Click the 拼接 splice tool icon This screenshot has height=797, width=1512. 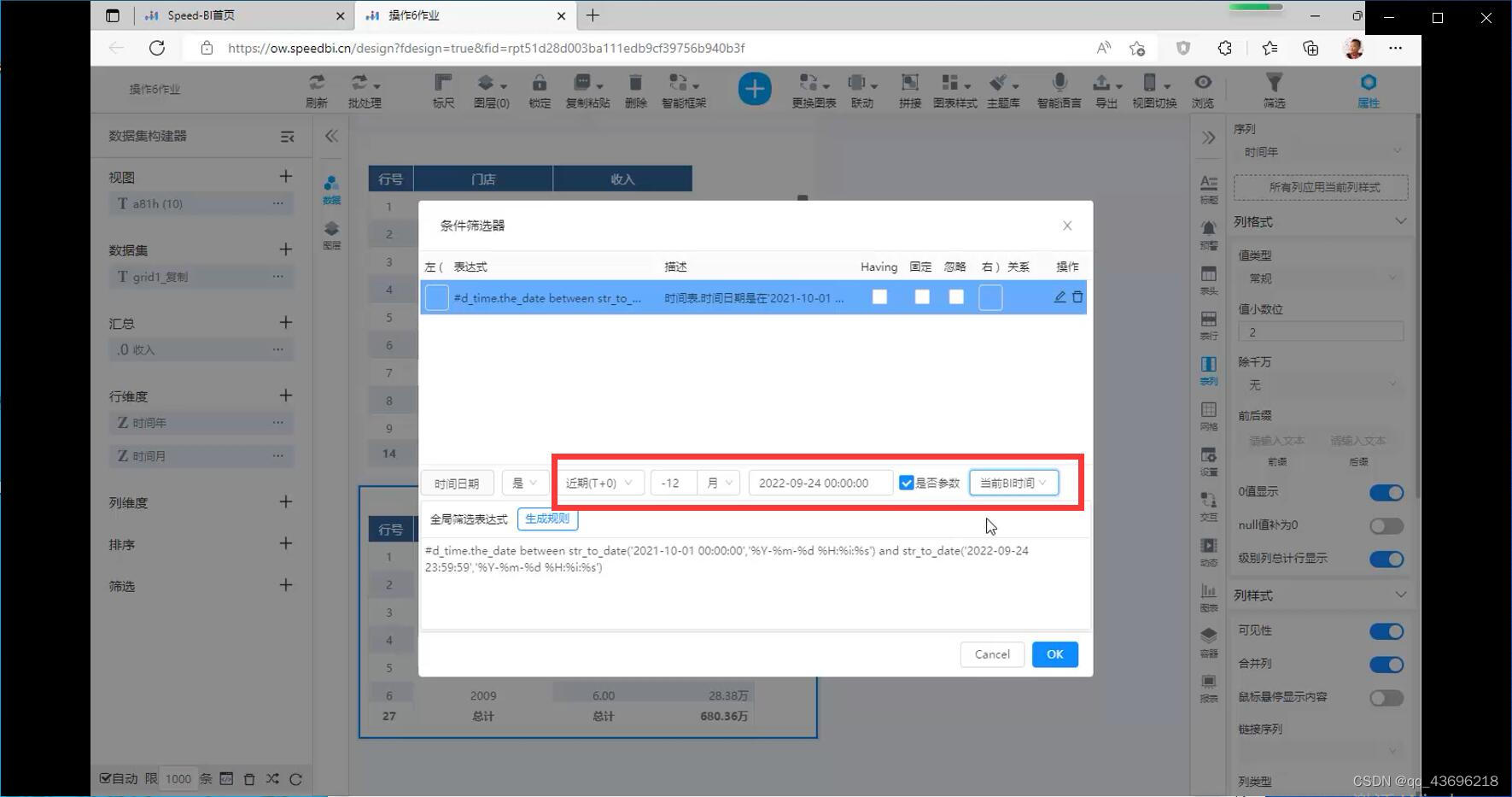[910, 90]
